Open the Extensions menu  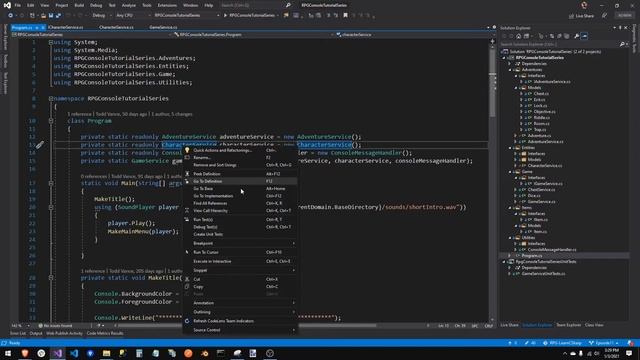click(x=167, y=5)
